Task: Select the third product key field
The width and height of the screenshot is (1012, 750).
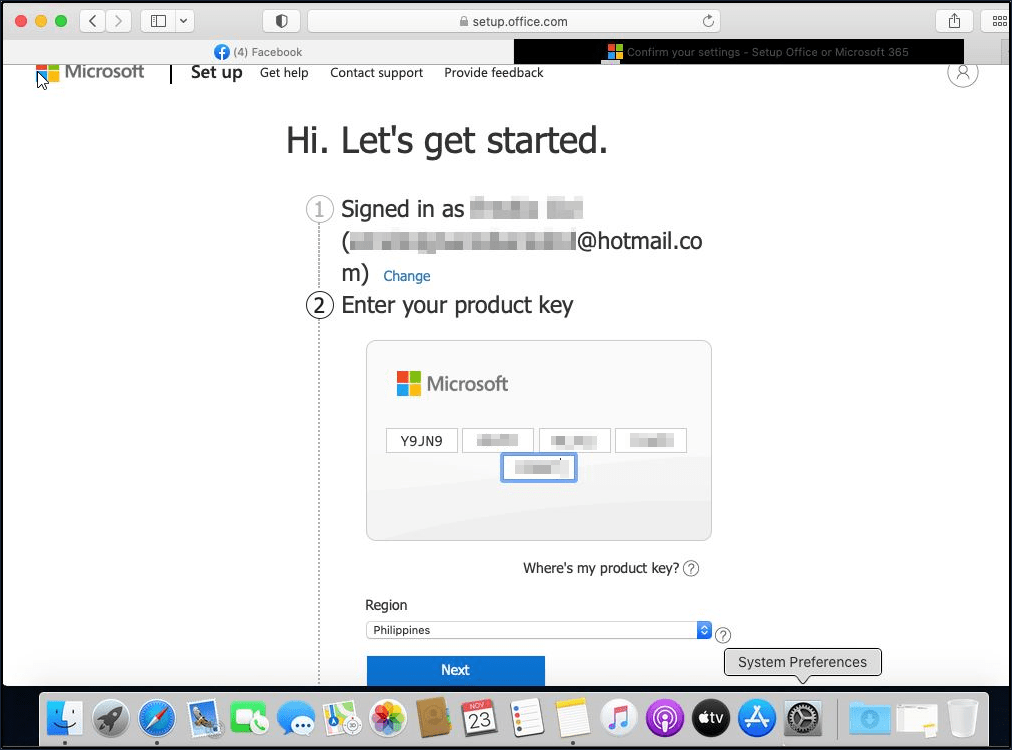Action: pos(574,441)
